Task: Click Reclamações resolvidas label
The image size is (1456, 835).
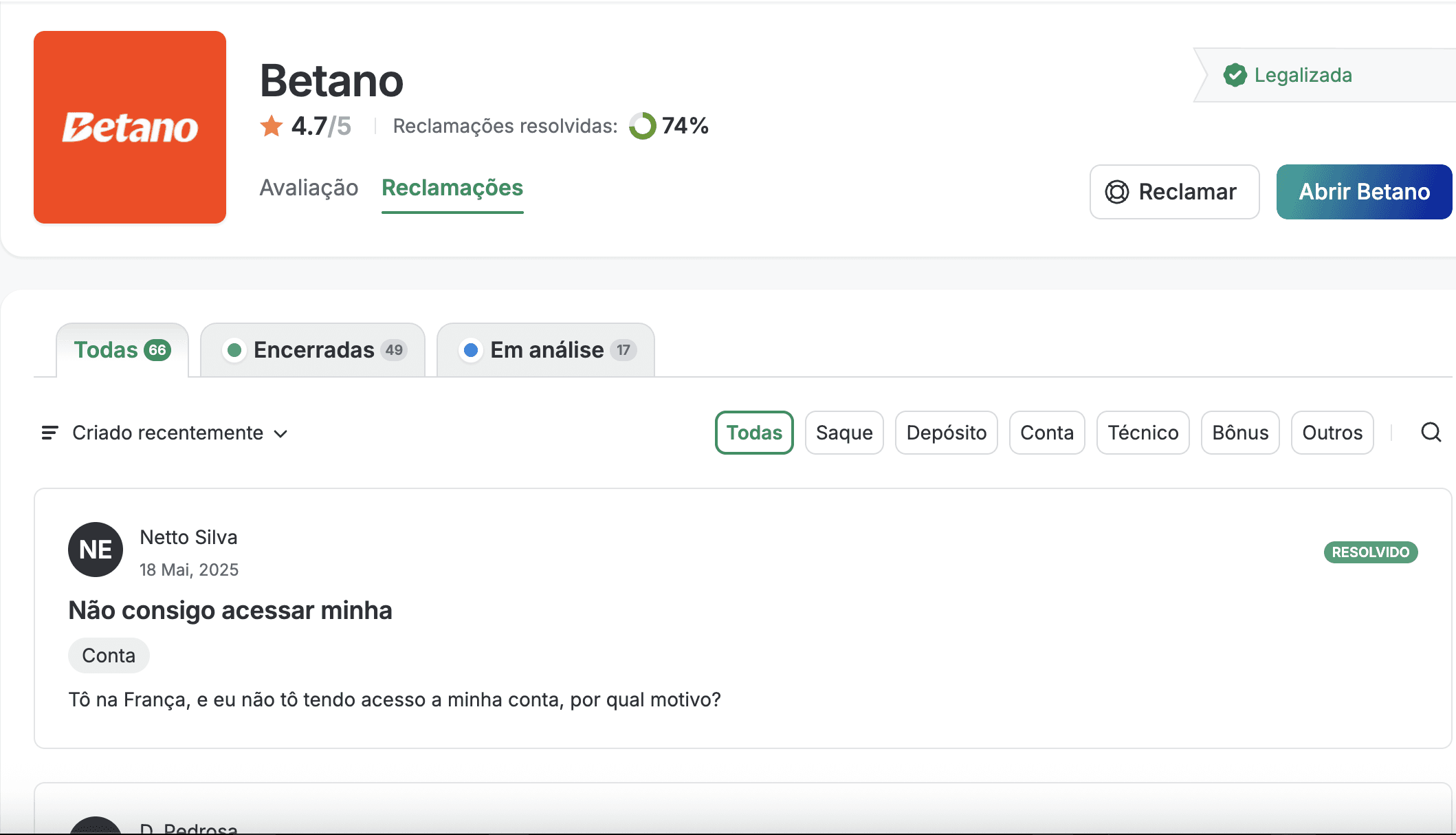Action: (505, 126)
